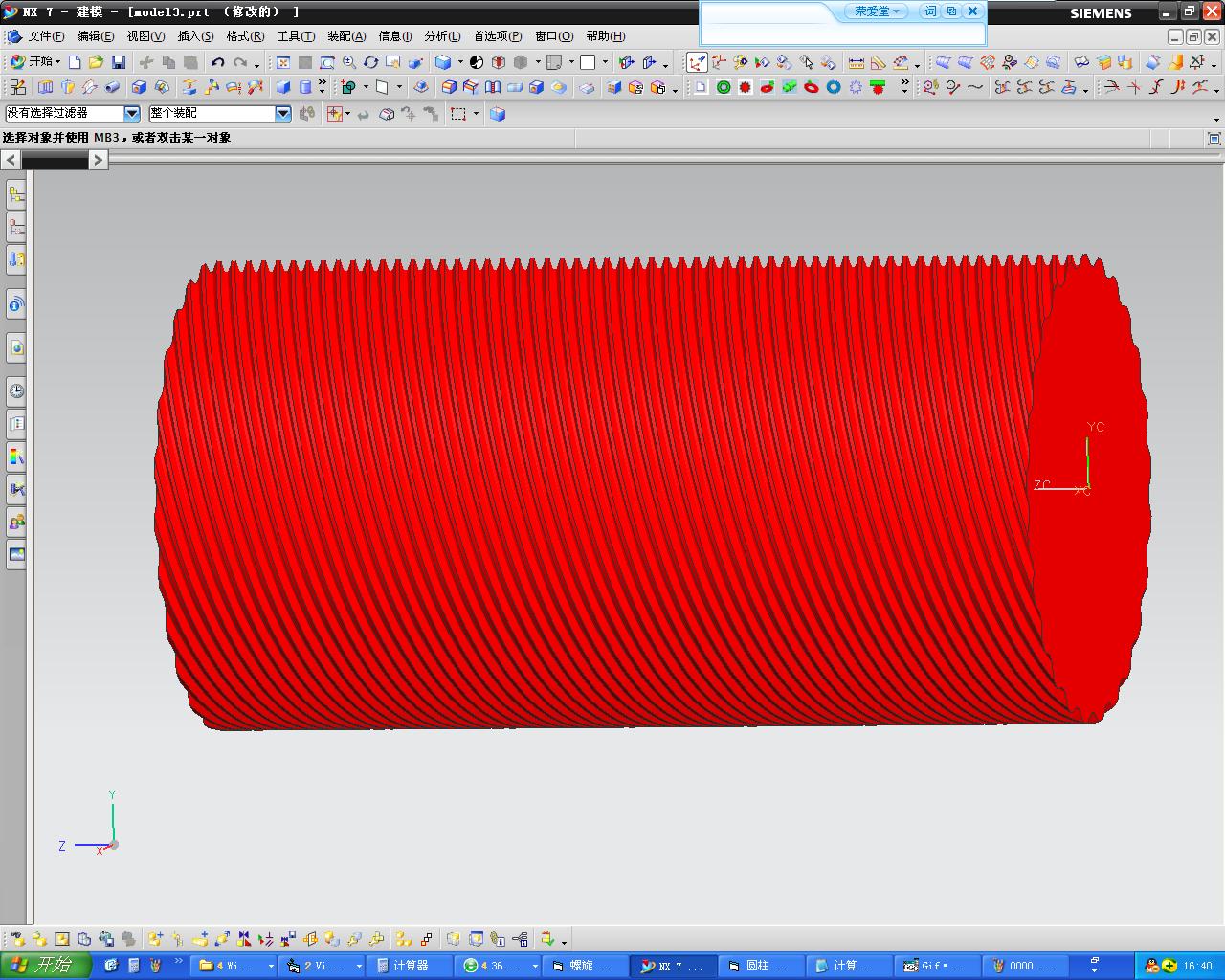Open the 装配(A) menu
1225x980 pixels.
coord(346,36)
